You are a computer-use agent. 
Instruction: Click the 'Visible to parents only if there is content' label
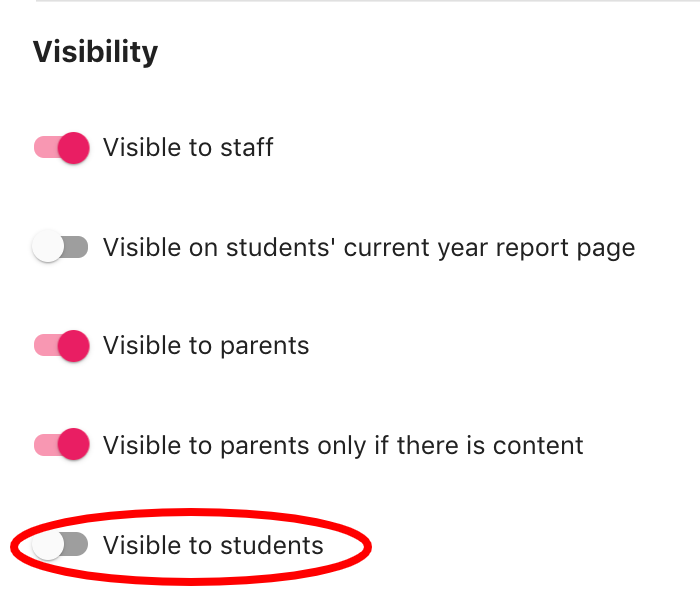[x=343, y=445]
